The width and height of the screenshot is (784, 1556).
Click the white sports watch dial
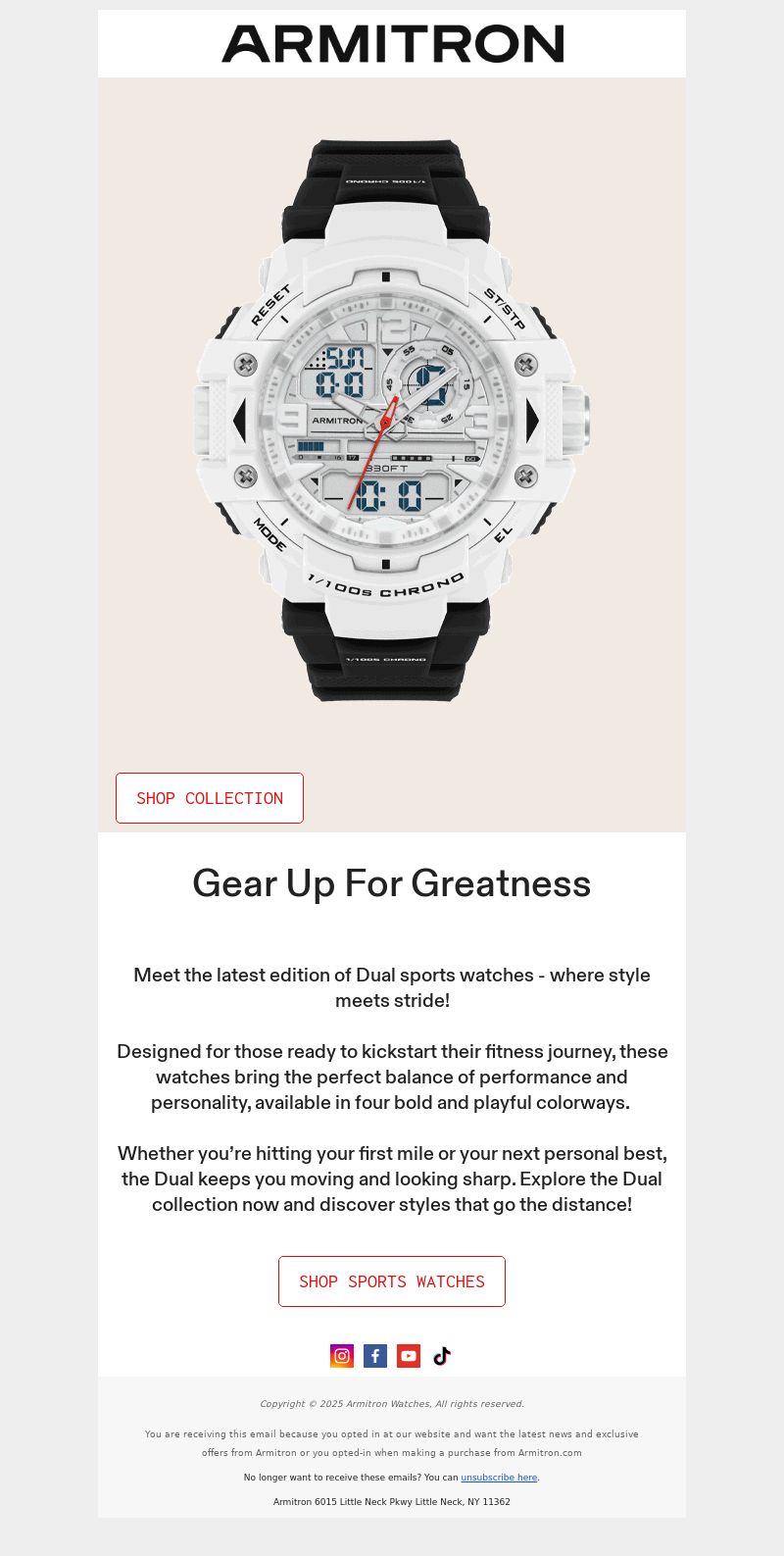pos(384,420)
